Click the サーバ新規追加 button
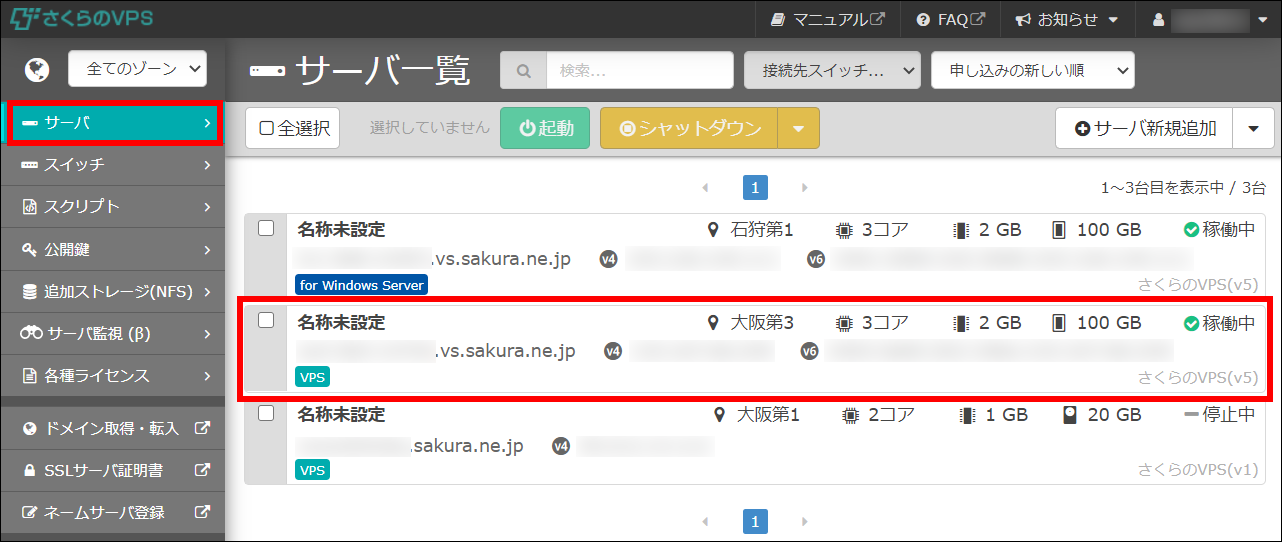 (x=1145, y=128)
